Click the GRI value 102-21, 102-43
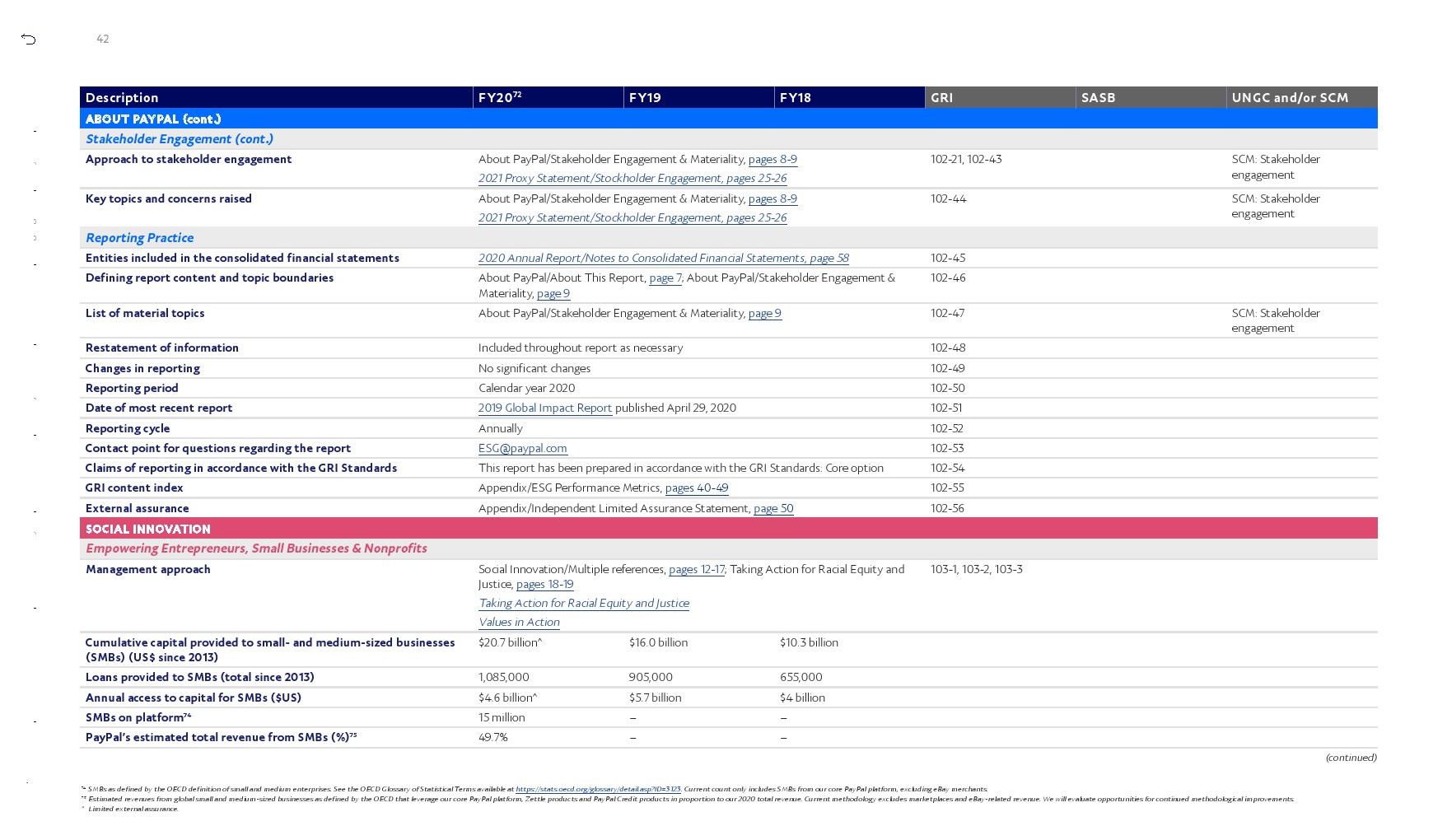1433x840 pixels. tap(966, 160)
